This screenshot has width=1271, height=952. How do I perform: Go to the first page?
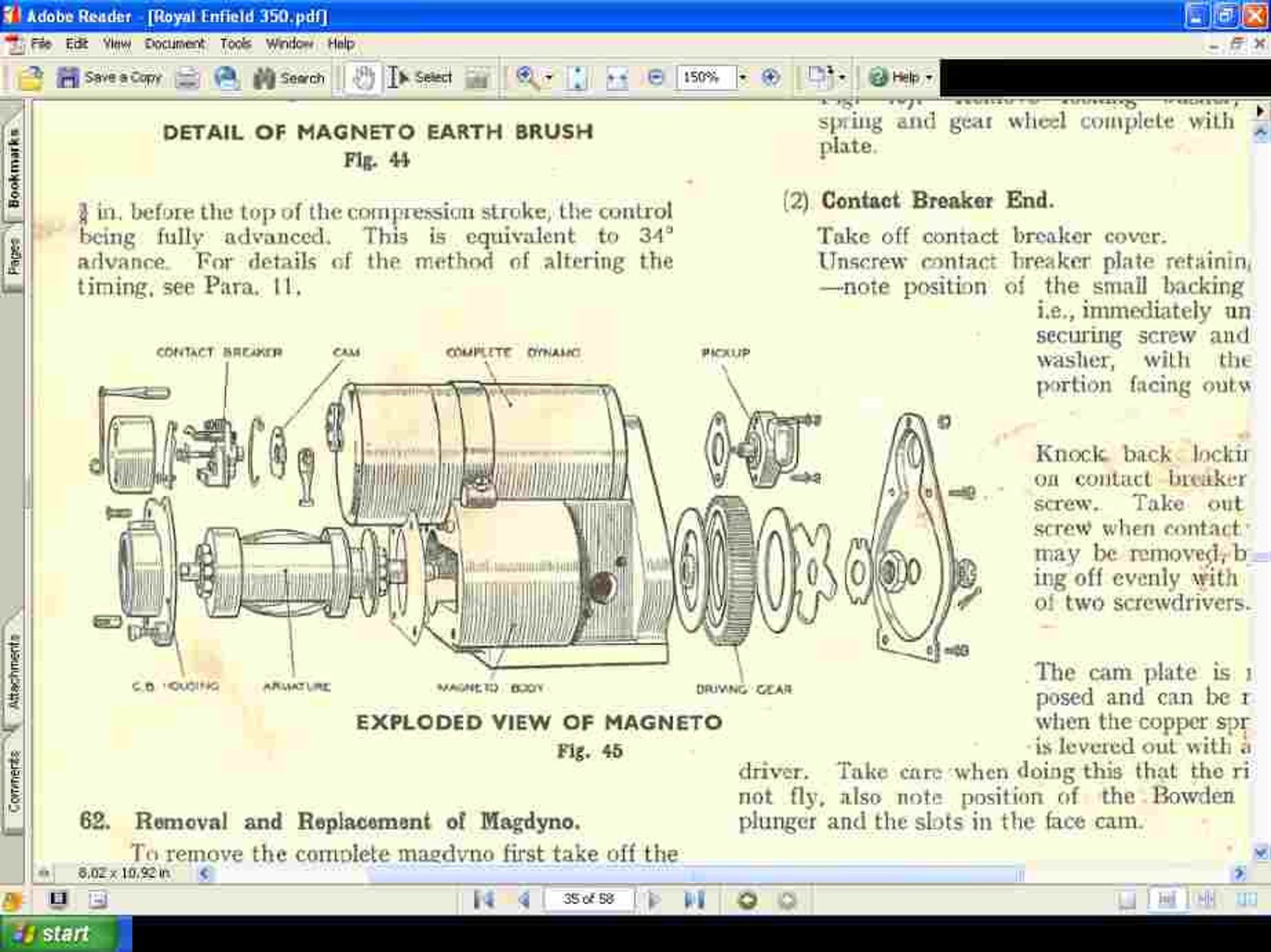[x=483, y=901]
